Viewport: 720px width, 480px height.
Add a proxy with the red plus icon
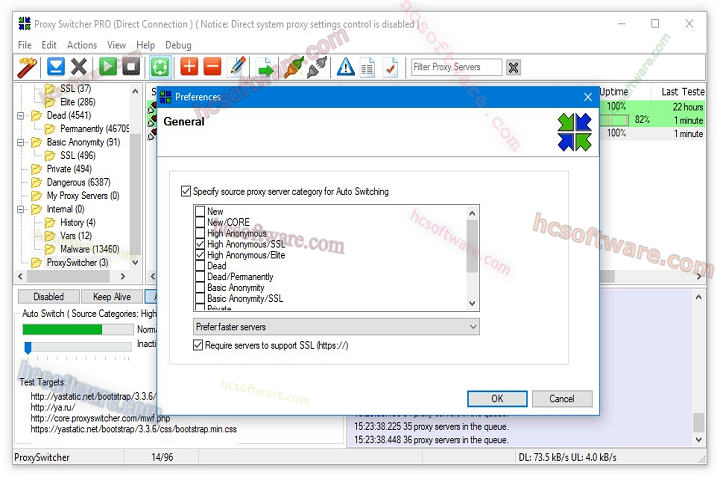coord(189,67)
